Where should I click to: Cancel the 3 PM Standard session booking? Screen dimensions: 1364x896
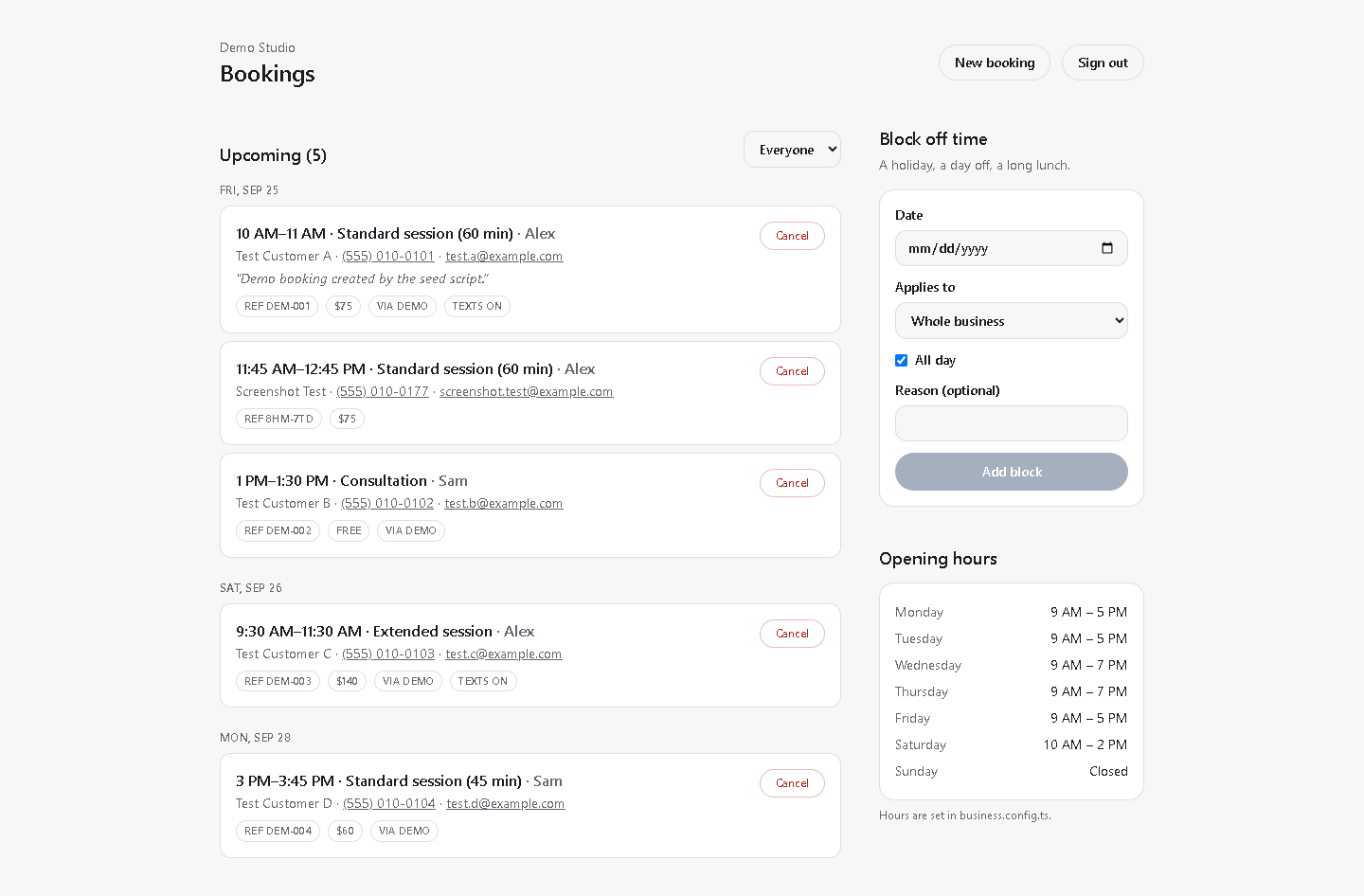(x=792, y=783)
